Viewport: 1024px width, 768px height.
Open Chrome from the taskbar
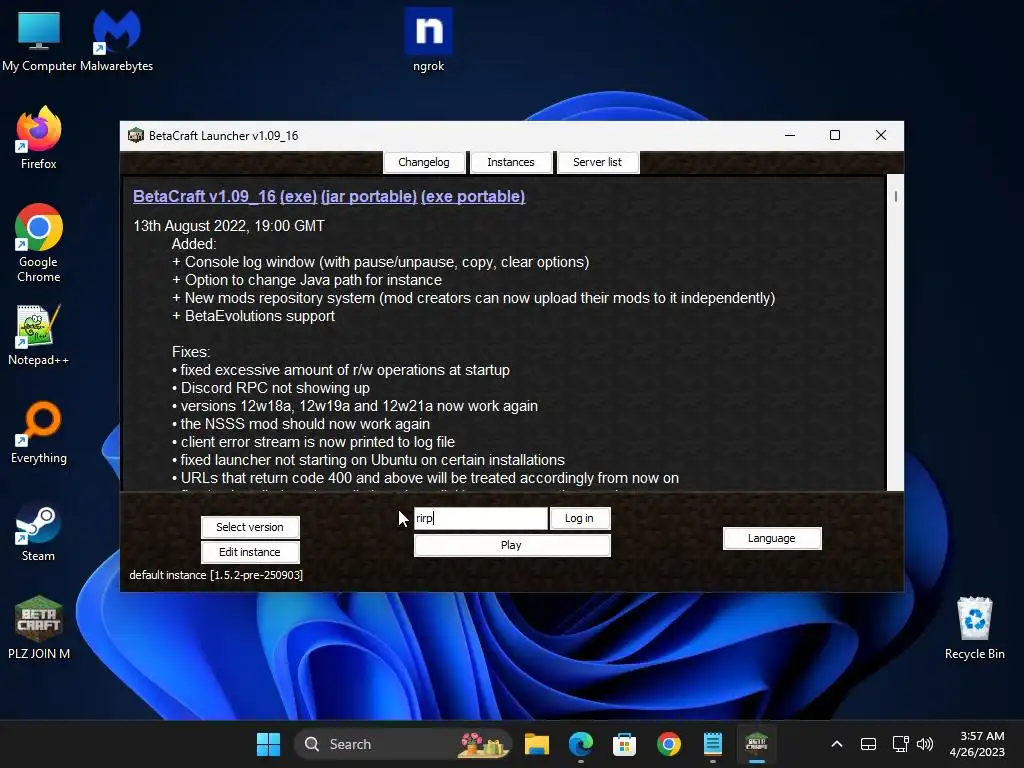669,744
